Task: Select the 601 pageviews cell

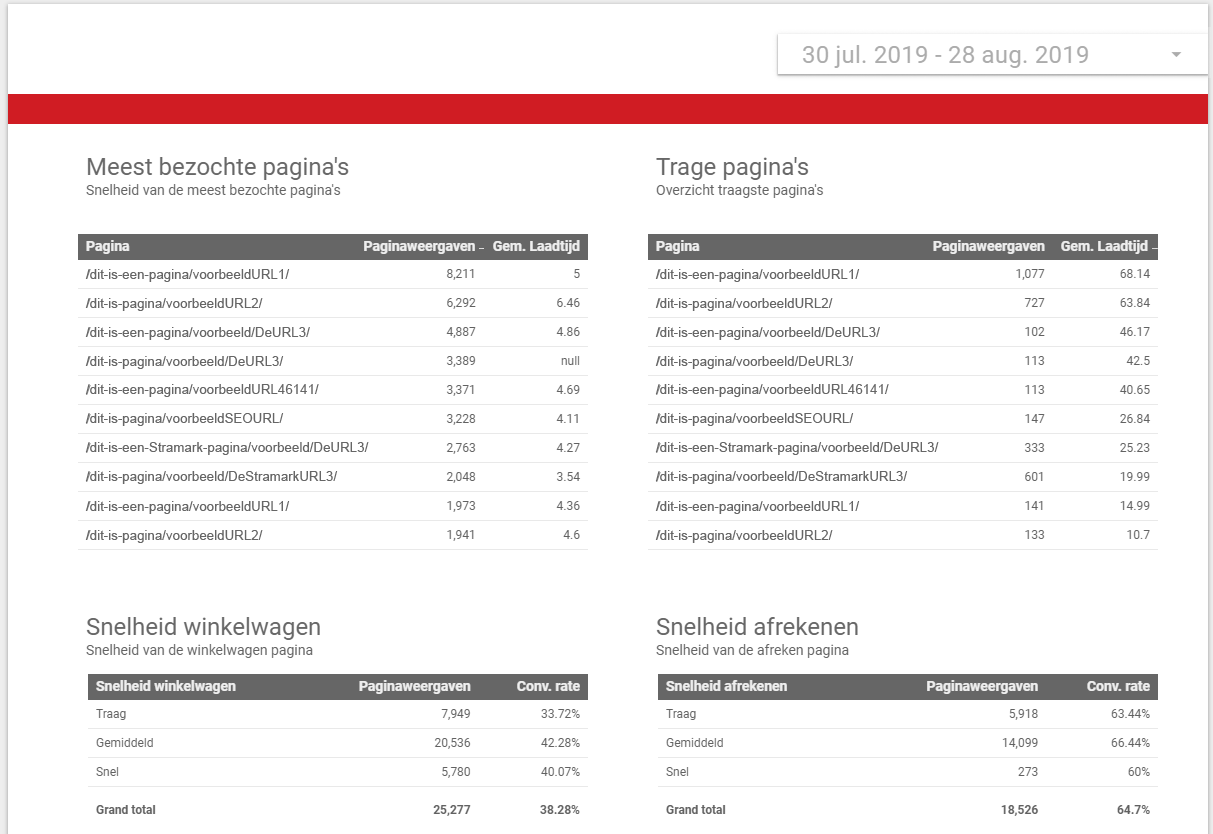Action: 1034,477
